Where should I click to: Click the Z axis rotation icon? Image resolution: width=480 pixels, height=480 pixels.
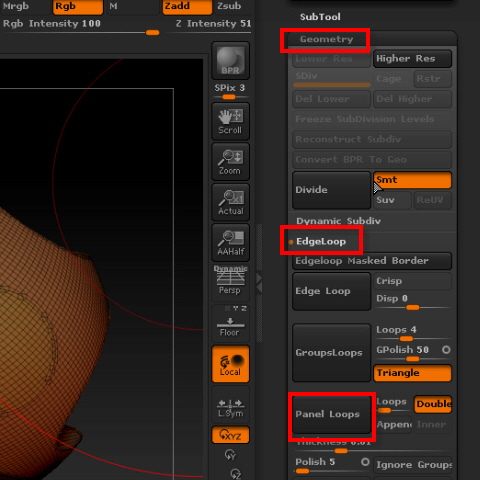pos(235,473)
